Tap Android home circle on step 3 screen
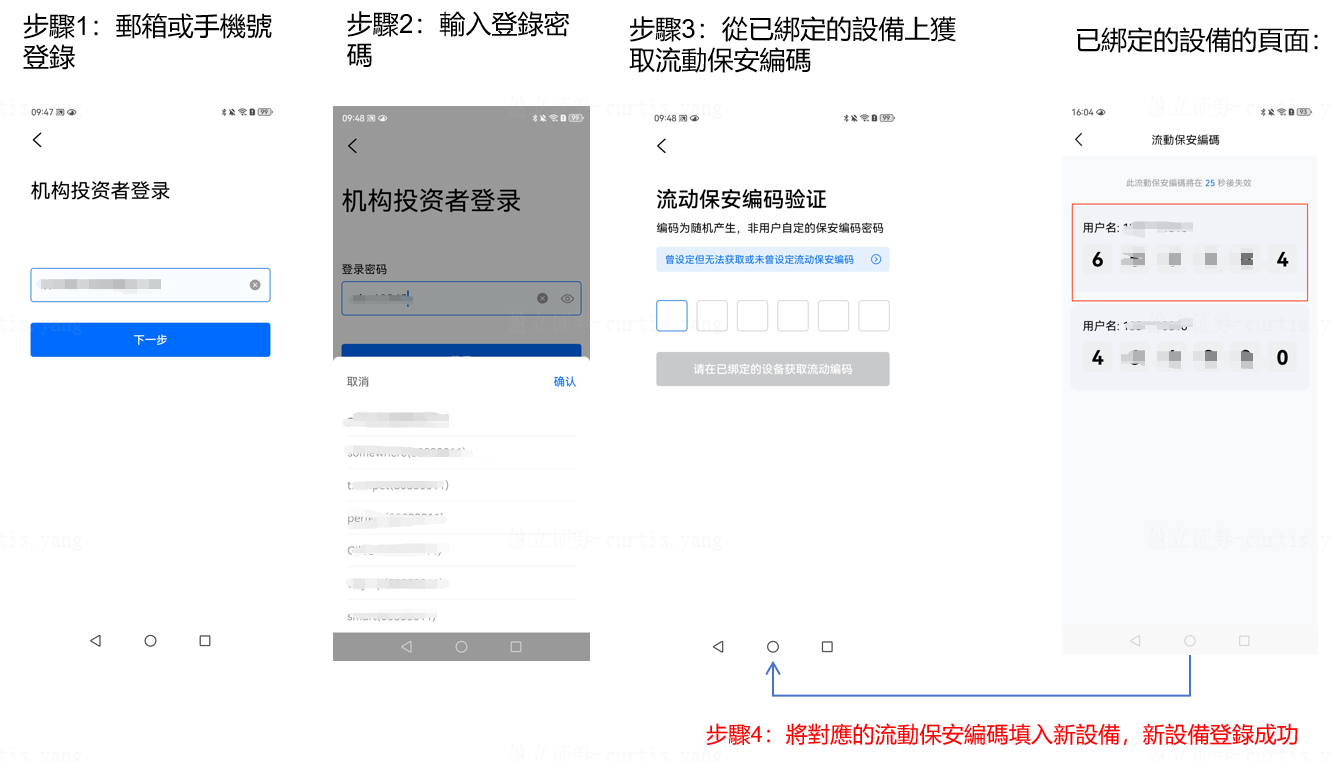The height and width of the screenshot is (761, 1331). (773, 647)
